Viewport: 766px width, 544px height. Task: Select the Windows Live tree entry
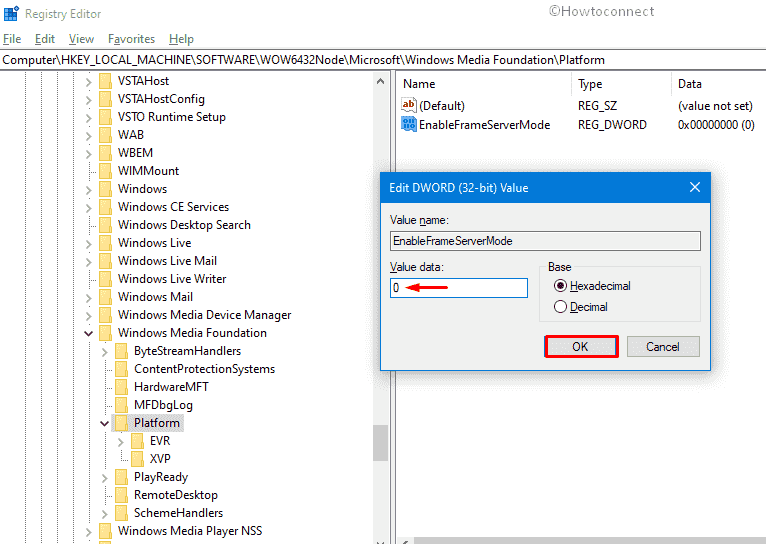[154, 243]
